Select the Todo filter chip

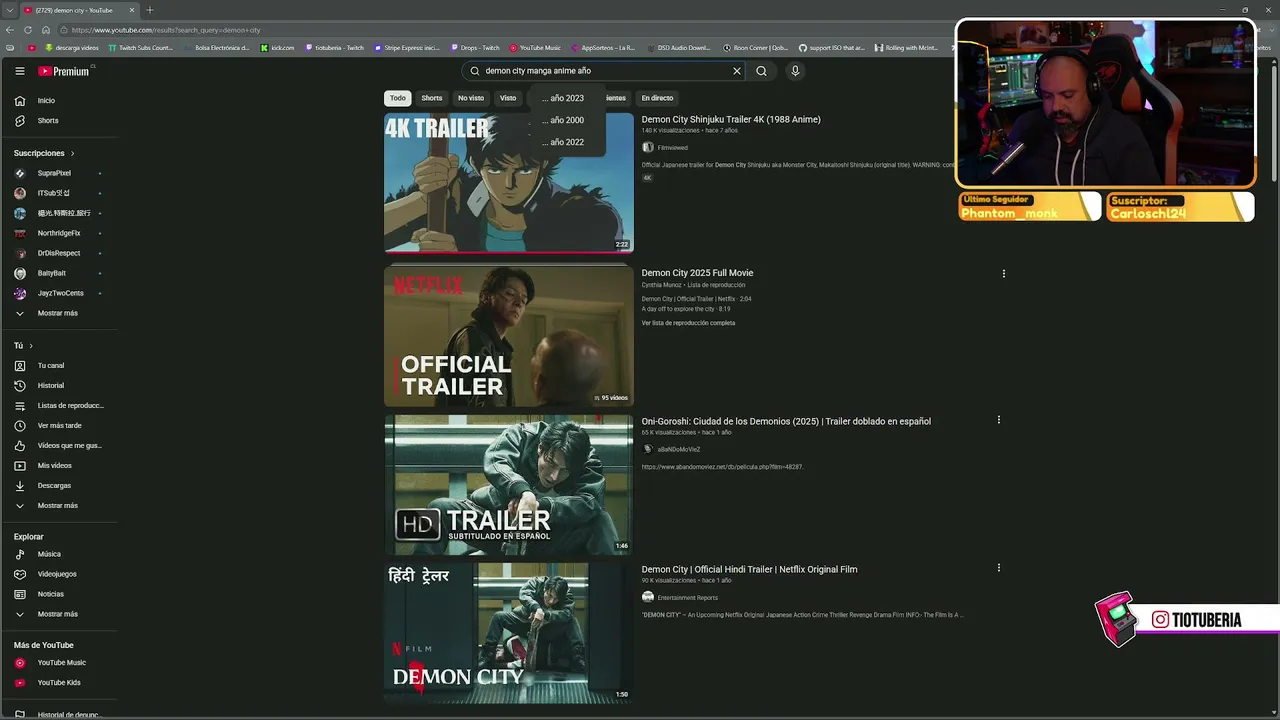click(x=398, y=98)
